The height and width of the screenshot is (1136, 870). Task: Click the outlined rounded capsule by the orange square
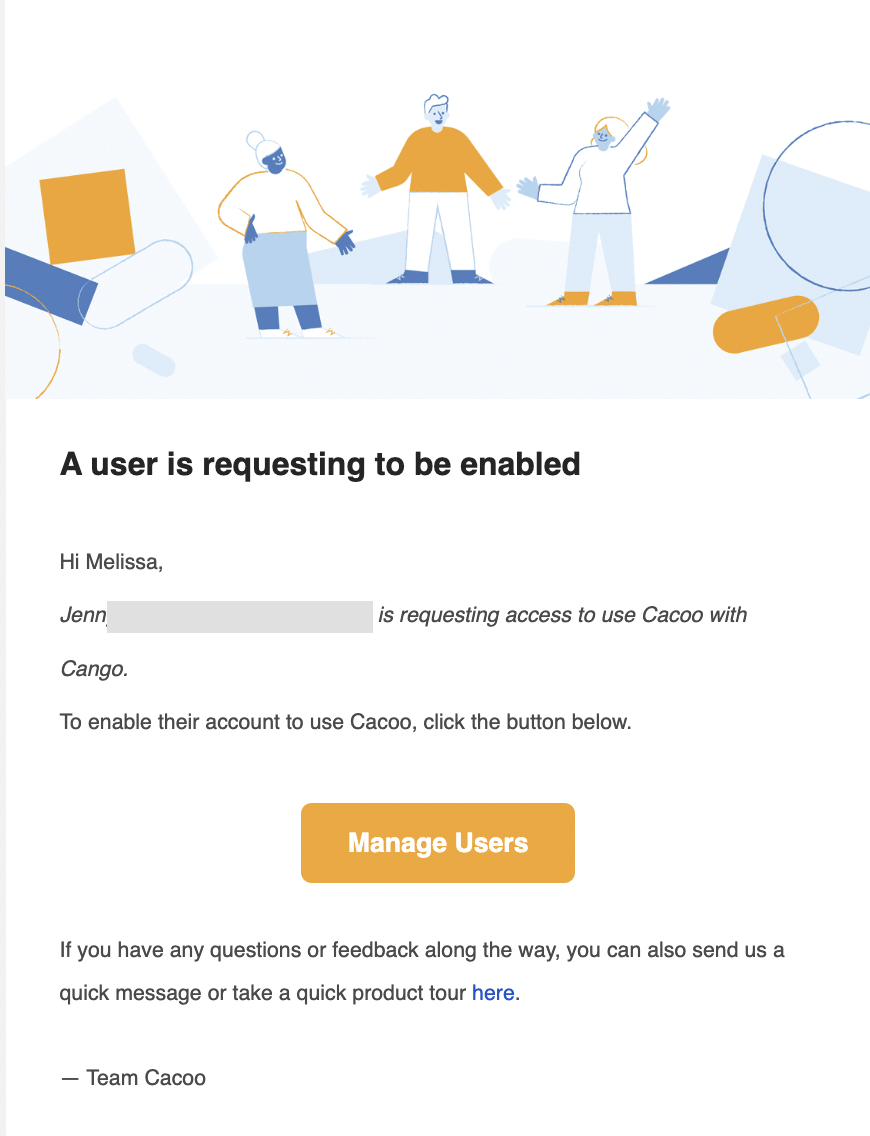(x=135, y=284)
